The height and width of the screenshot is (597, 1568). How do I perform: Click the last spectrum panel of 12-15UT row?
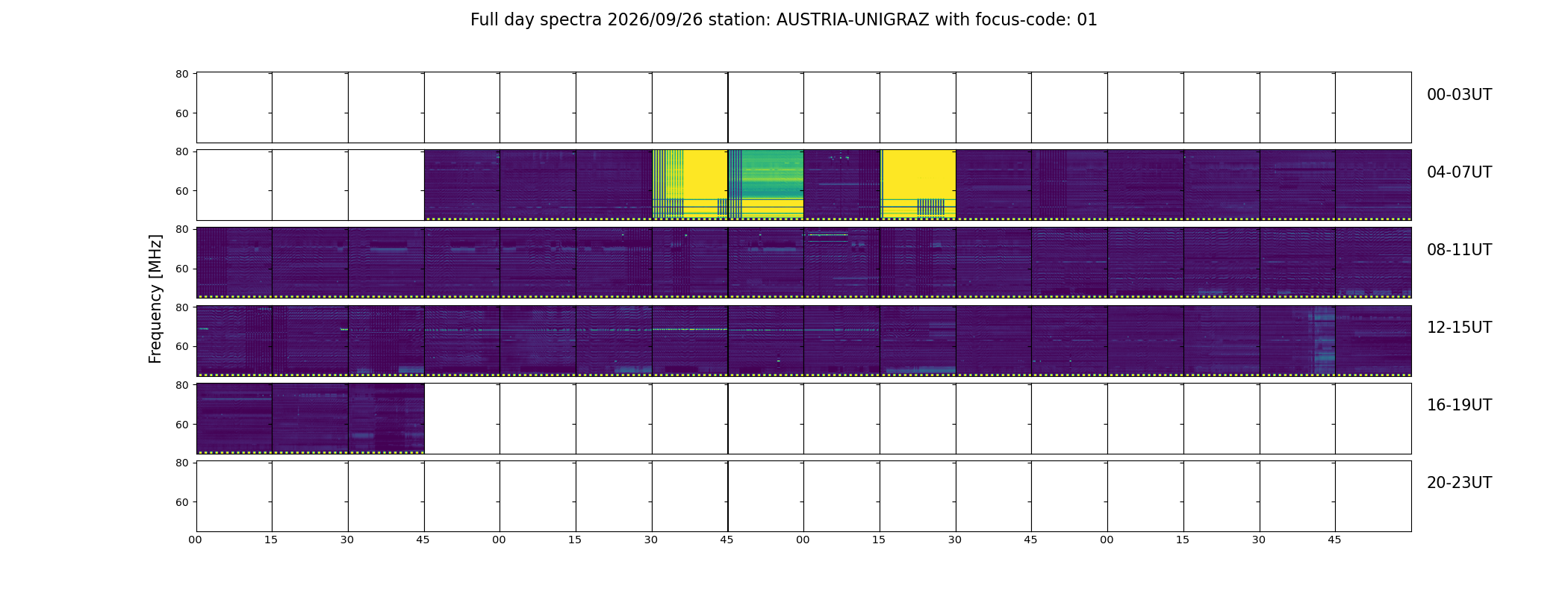(1373, 340)
